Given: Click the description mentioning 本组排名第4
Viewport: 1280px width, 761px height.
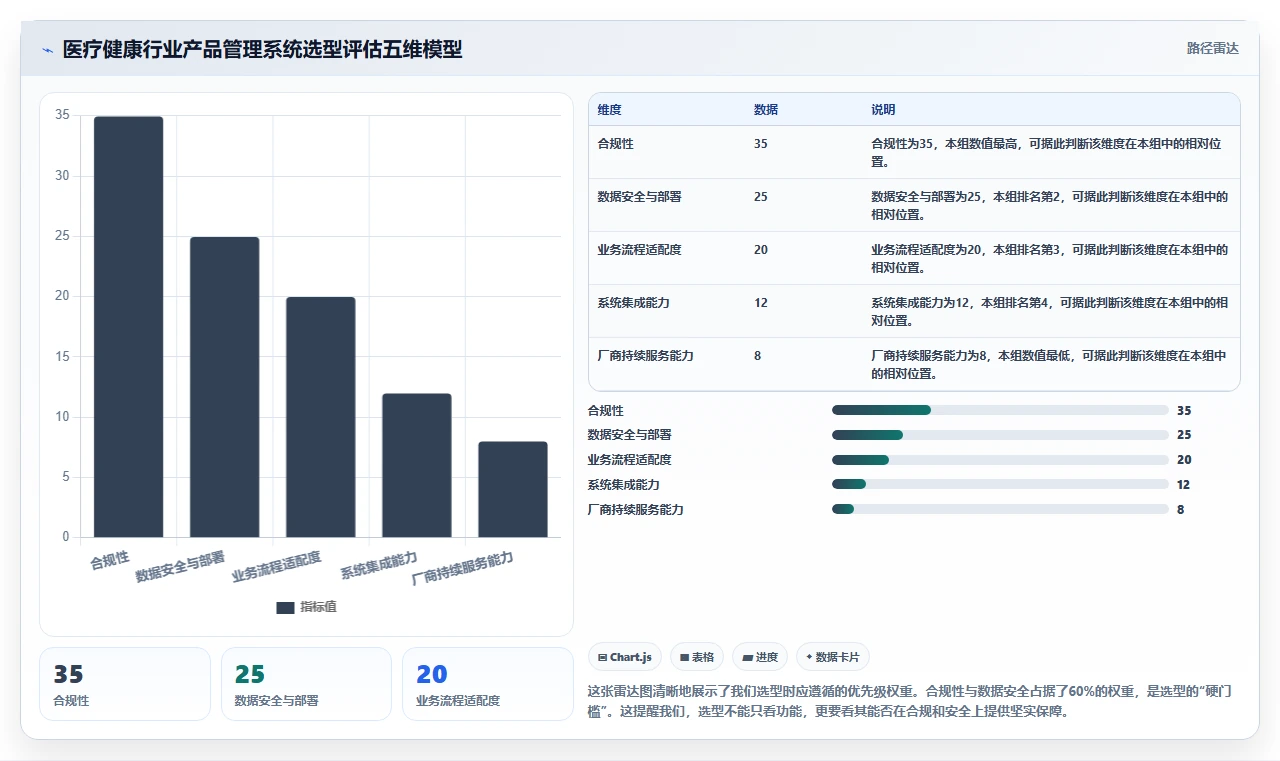Looking at the screenshot, I should click(1049, 311).
